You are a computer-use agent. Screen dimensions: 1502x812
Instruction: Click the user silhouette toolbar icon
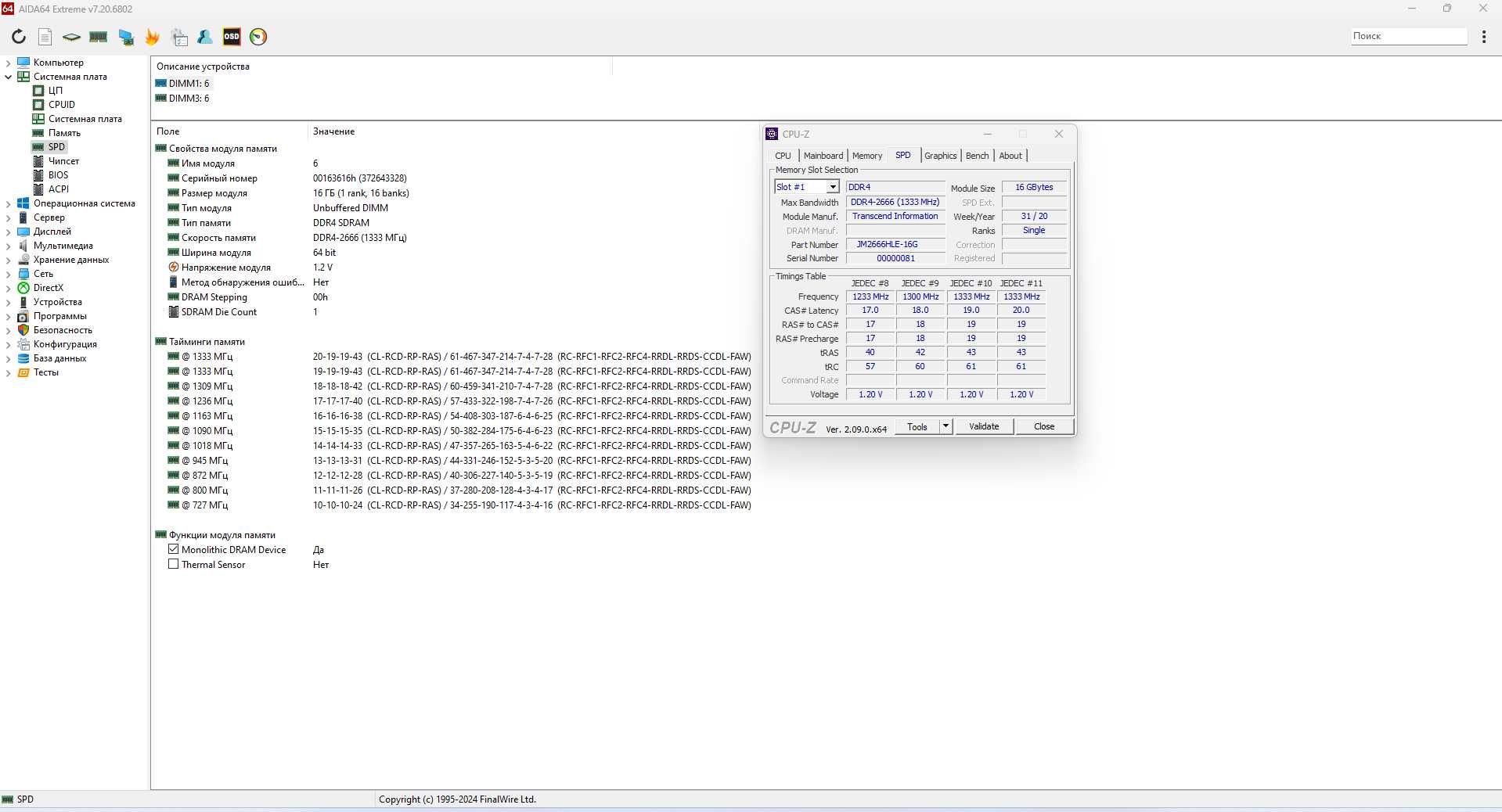(205, 37)
